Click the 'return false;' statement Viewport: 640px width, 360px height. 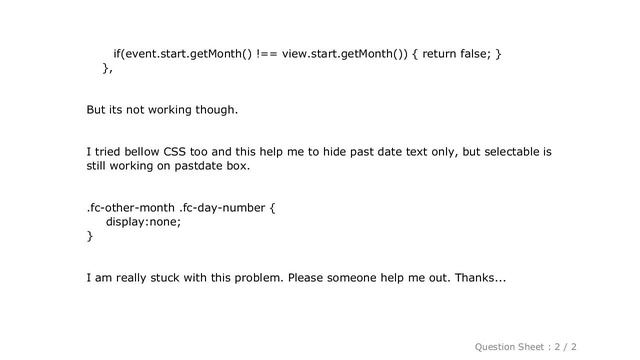pyautogui.click(x=456, y=54)
